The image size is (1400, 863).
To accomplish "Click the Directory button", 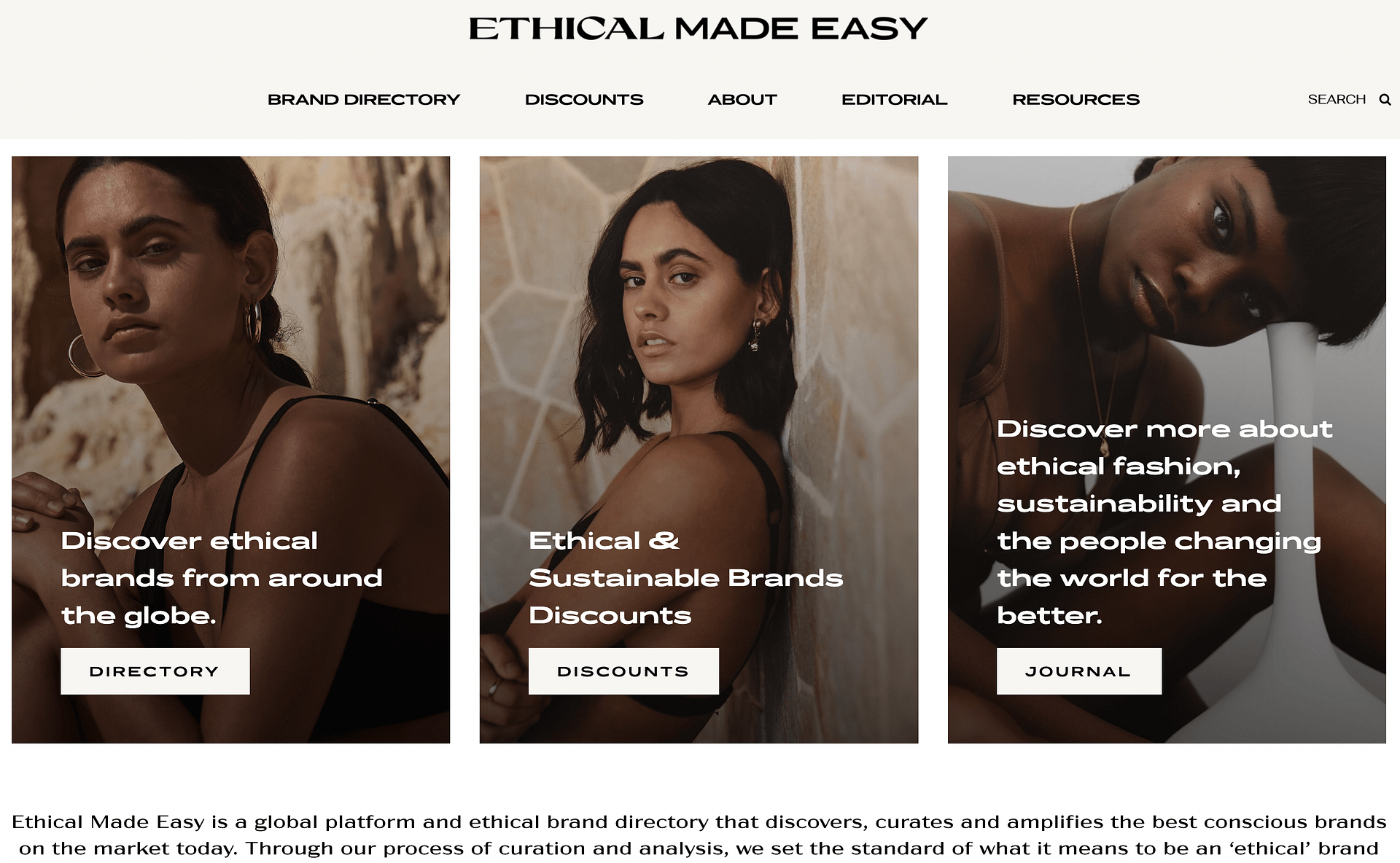I will 155,671.
